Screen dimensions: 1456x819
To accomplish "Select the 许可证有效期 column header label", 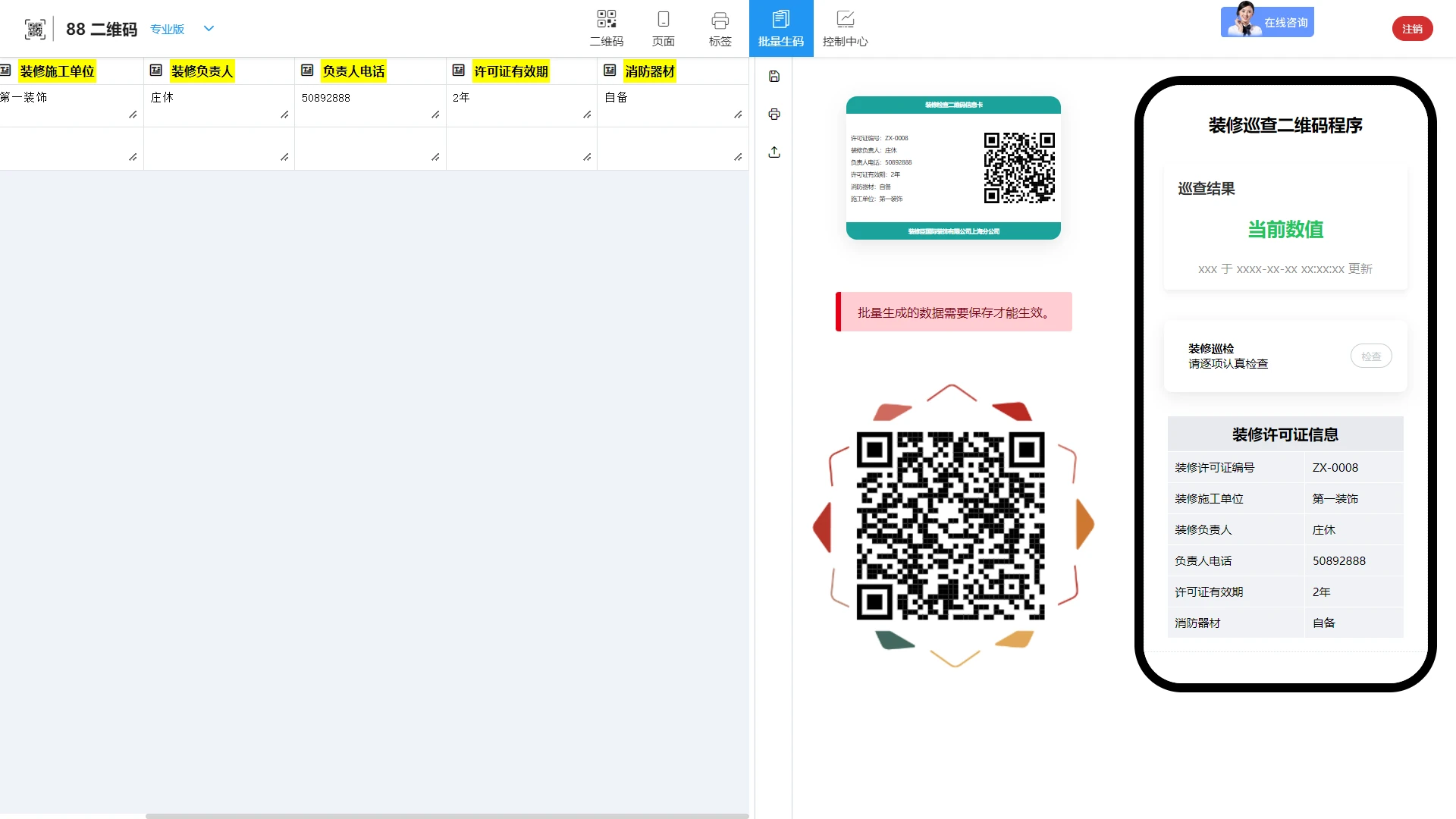I will pyautogui.click(x=511, y=71).
